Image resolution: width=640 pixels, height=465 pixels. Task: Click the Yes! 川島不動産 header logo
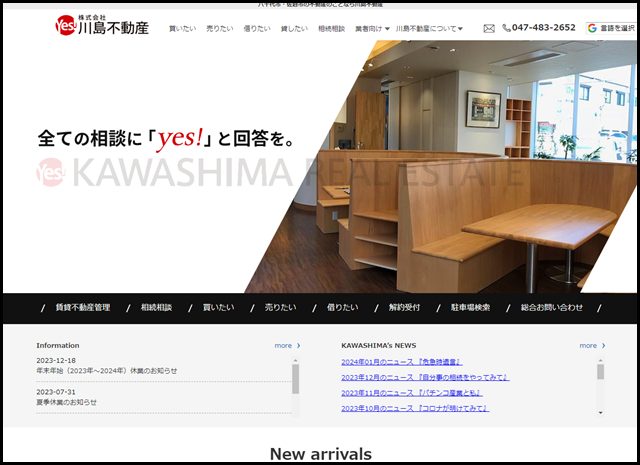102,25
